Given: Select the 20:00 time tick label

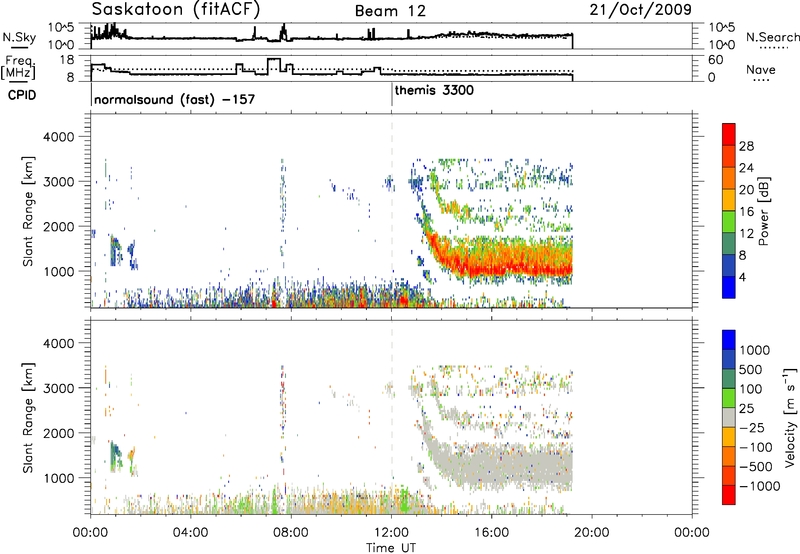Looking at the screenshot, I should pyautogui.click(x=591, y=533).
